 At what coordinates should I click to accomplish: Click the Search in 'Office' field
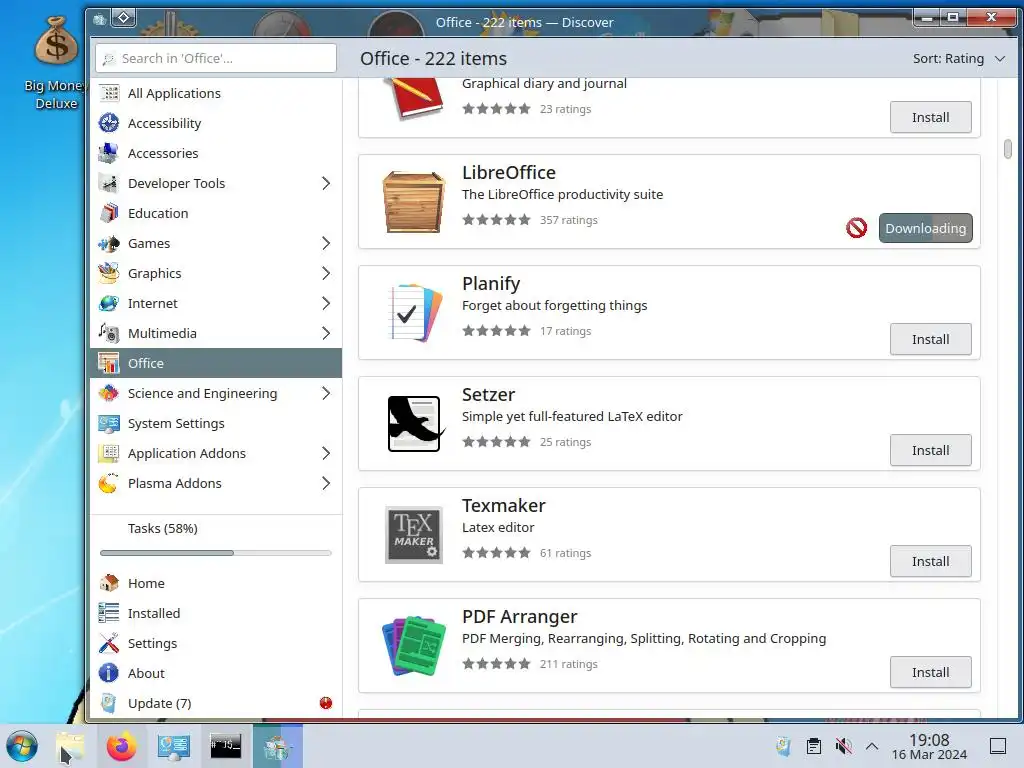pos(216,58)
